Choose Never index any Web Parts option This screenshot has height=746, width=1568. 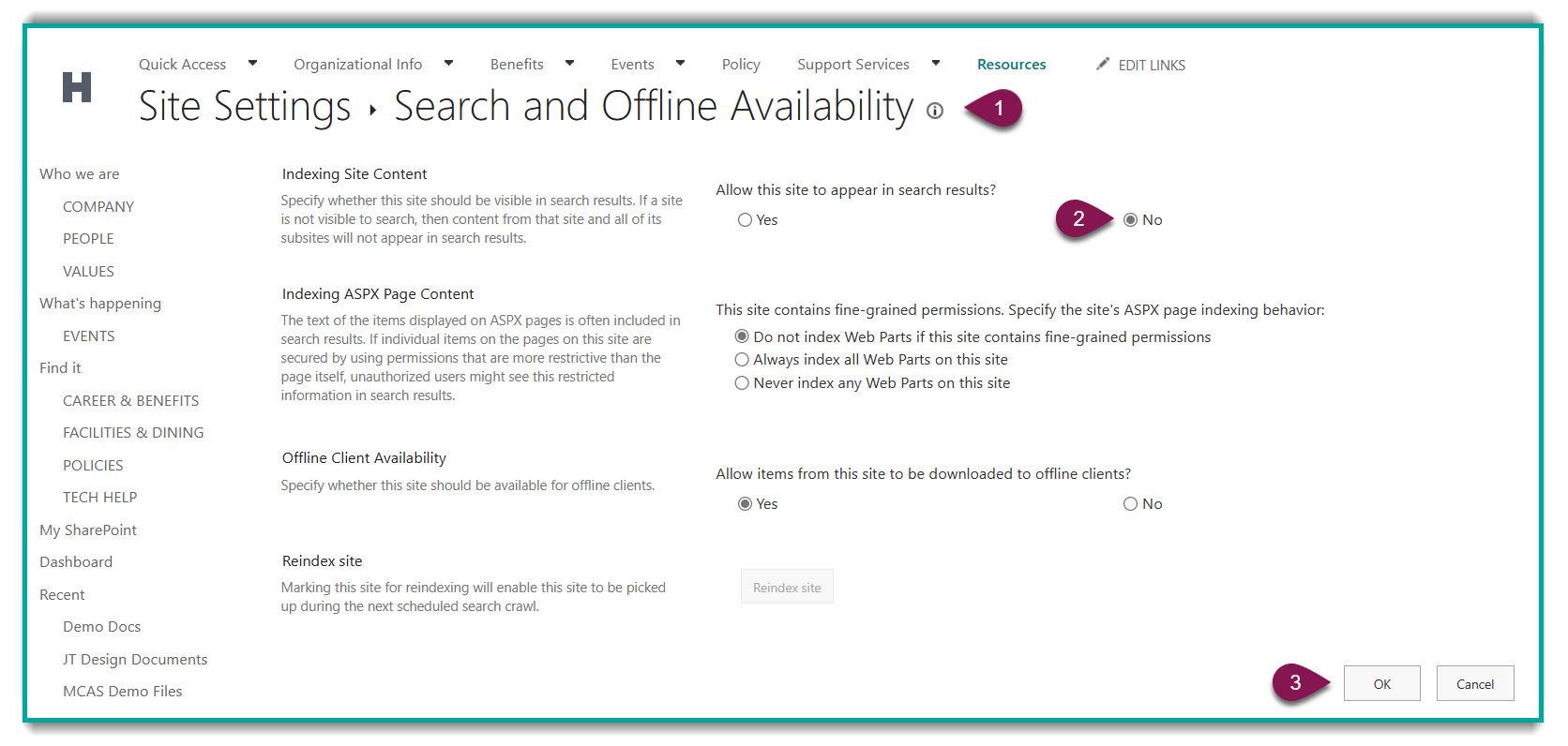pyautogui.click(x=742, y=383)
